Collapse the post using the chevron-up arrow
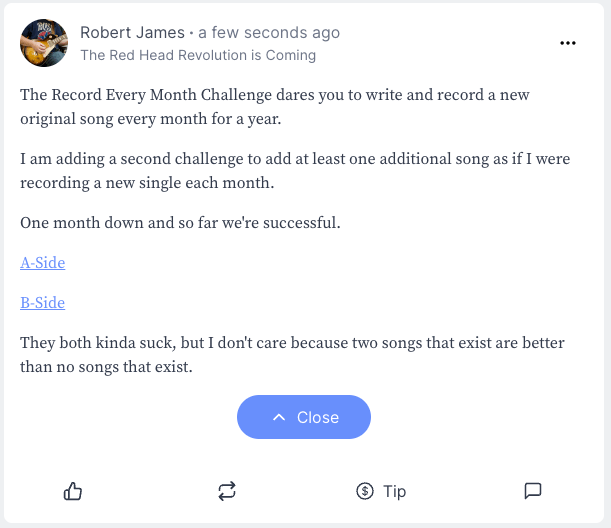The height and width of the screenshot is (528, 611). (280, 417)
